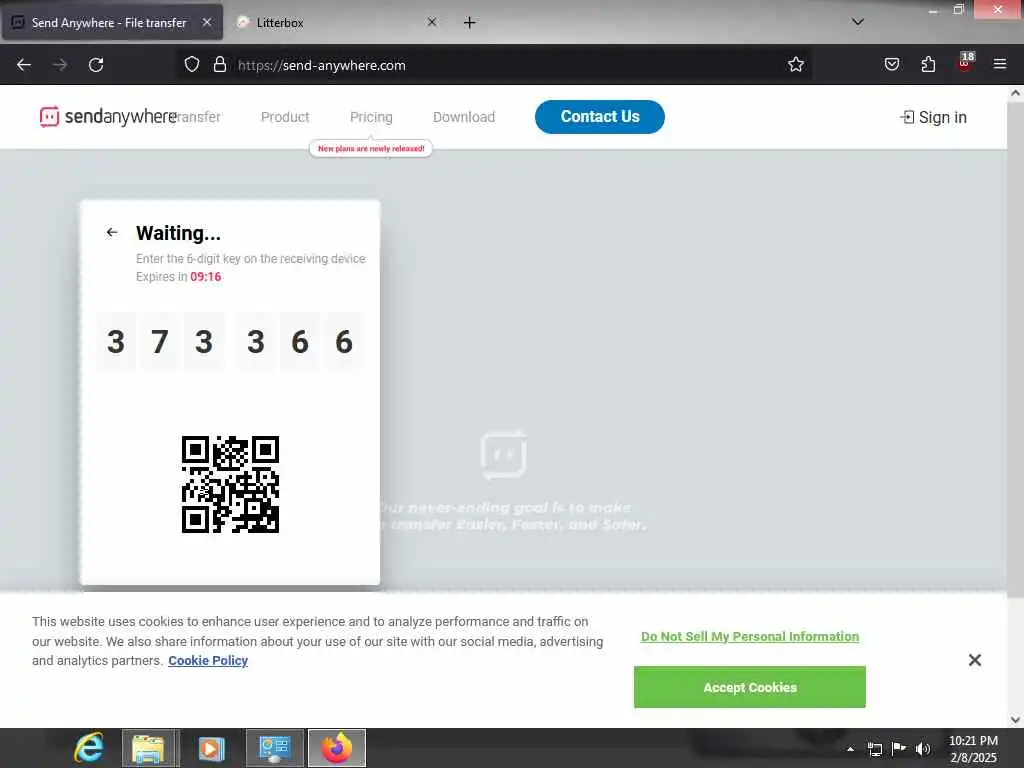Bookmark this page with the star icon
Viewport: 1024px width, 768px height.
(795, 65)
